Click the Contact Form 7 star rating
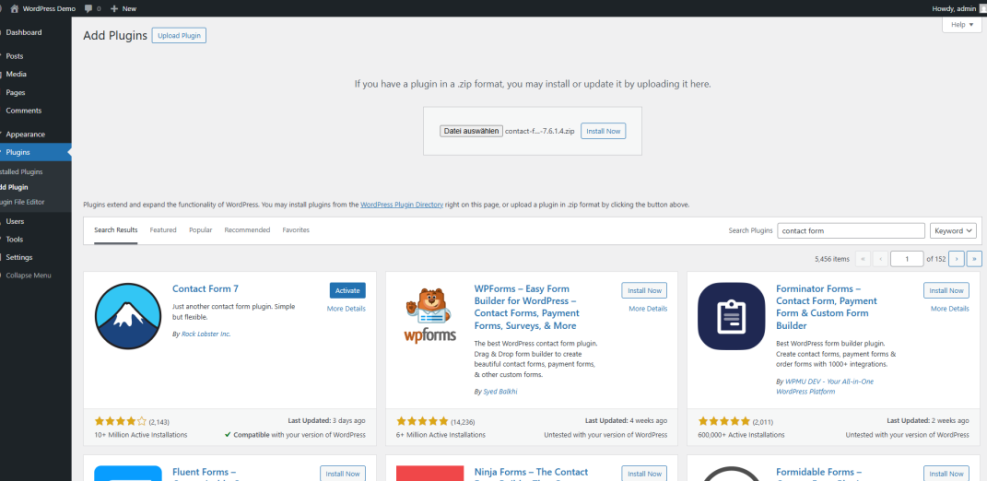The width and height of the screenshot is (987, 481). tap(120, 421)
